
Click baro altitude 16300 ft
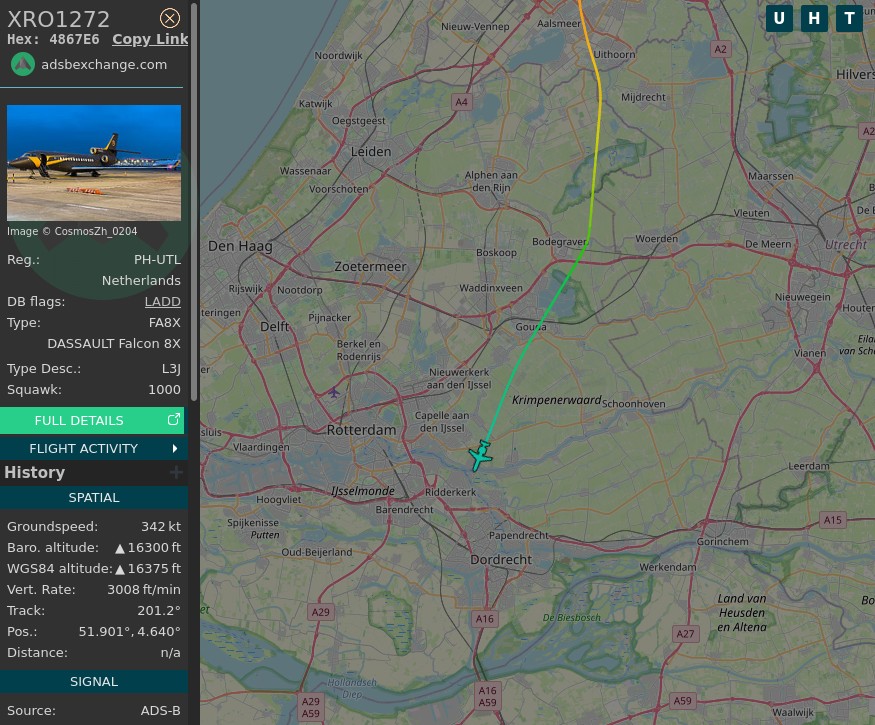pyautogui.click(x=154, y=548)
